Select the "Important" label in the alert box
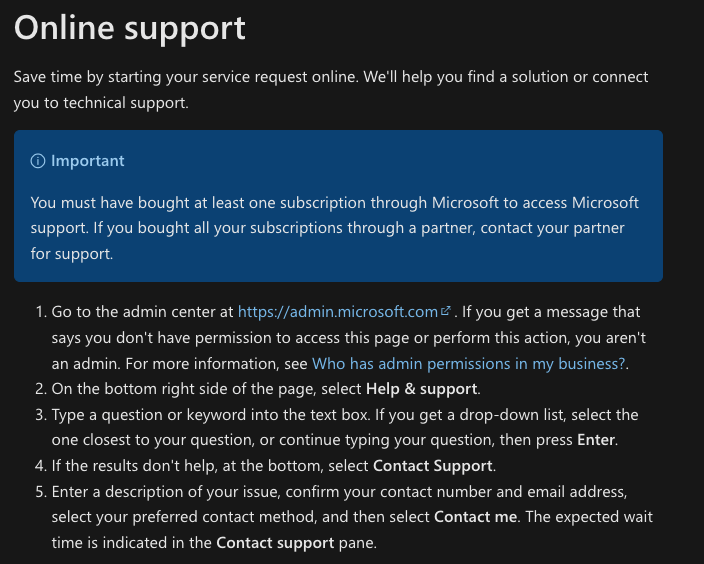The height and width of the screenshot is (564, 704). click(x=88, y=161)
